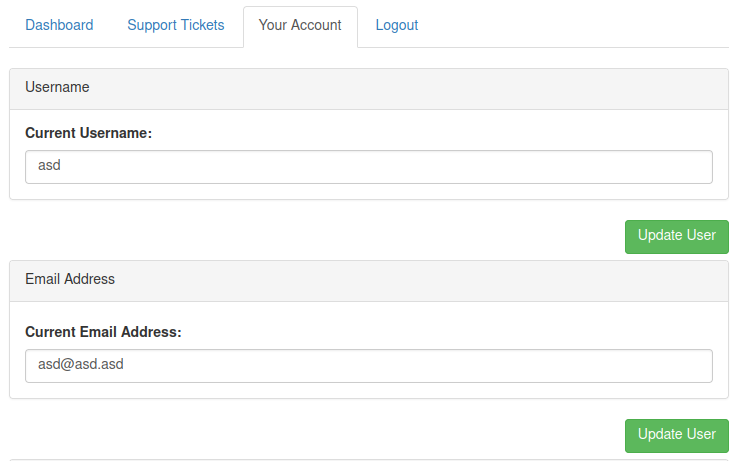
Task: Place cursor on "asd" username text
Action: pos(49,167)
